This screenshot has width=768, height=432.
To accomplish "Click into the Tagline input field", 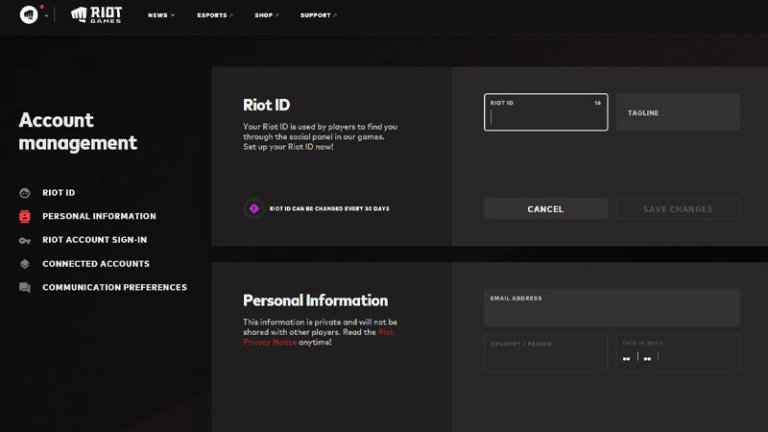I will pyautogui.click(x=677, y=113).
